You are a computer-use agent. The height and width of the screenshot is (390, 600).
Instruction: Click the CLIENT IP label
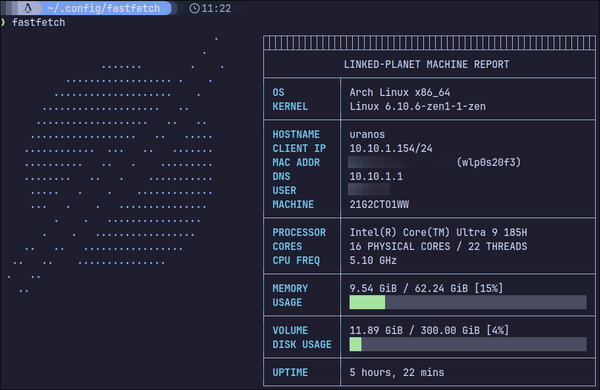click(299, 148)
